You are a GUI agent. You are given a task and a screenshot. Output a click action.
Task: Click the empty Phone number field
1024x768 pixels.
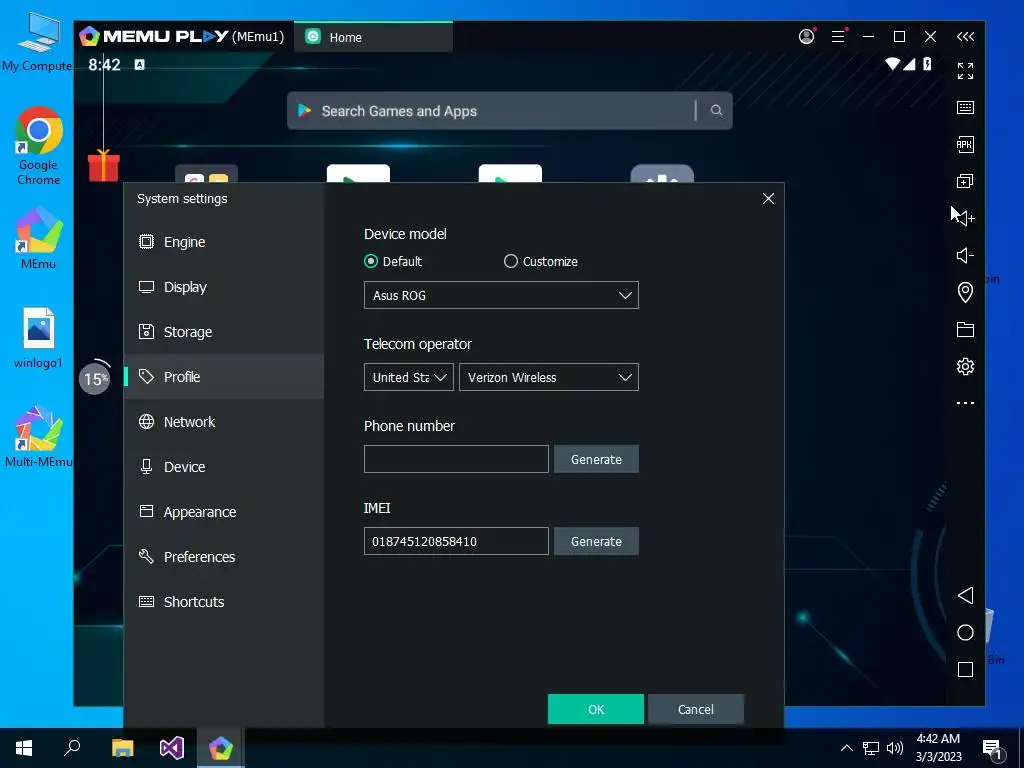(x=456, y=459)
